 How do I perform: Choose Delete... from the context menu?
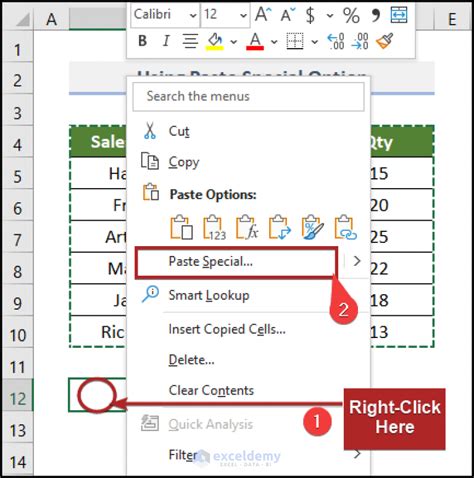191,360
